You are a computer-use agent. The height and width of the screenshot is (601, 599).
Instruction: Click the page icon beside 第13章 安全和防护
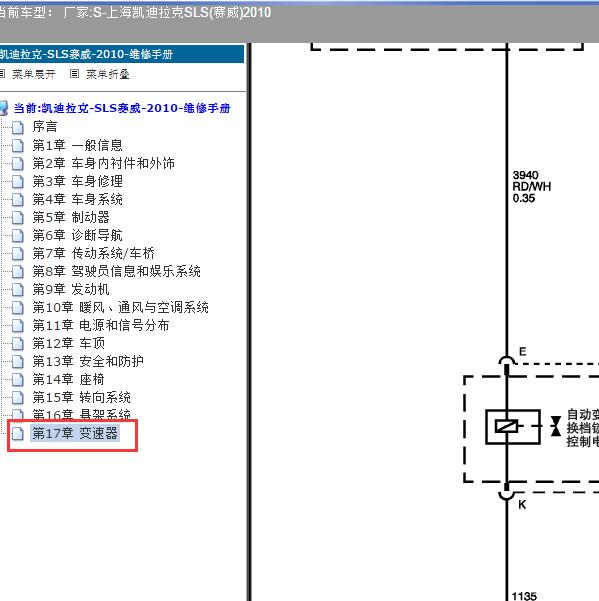coord(18,361)
